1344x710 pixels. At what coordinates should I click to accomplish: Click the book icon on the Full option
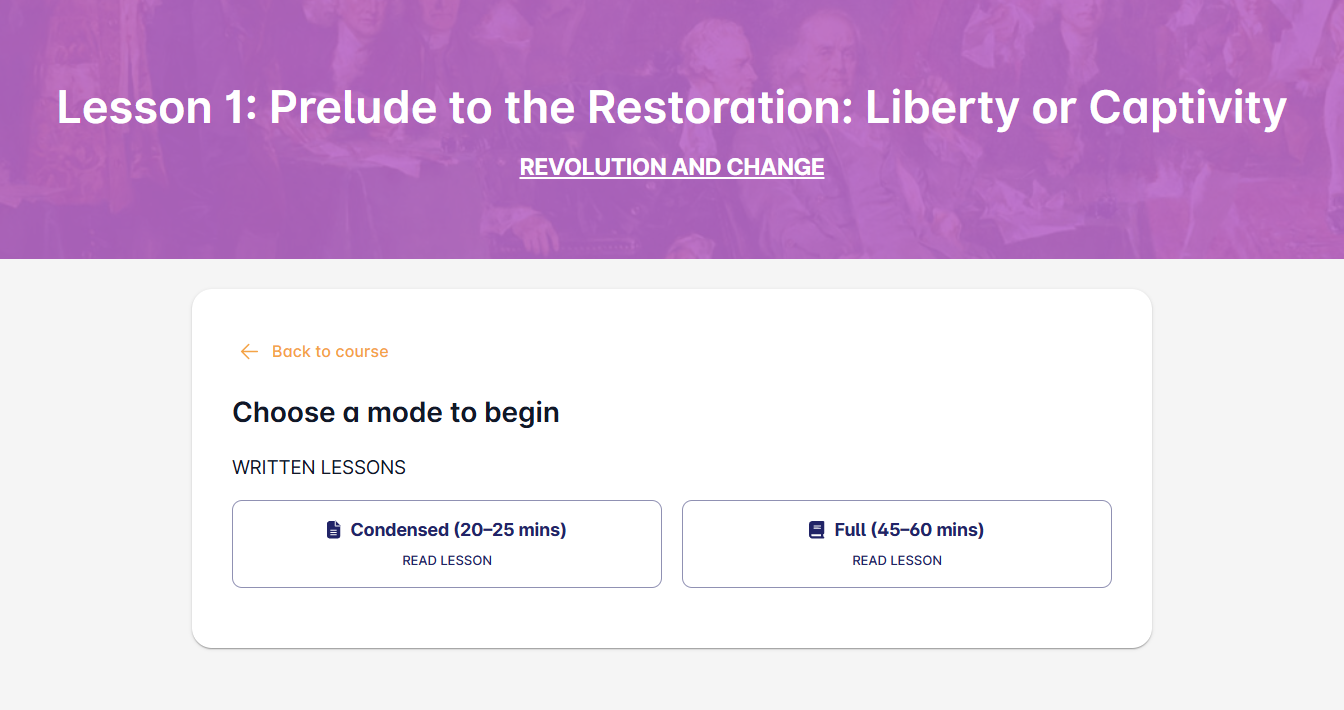817,530
